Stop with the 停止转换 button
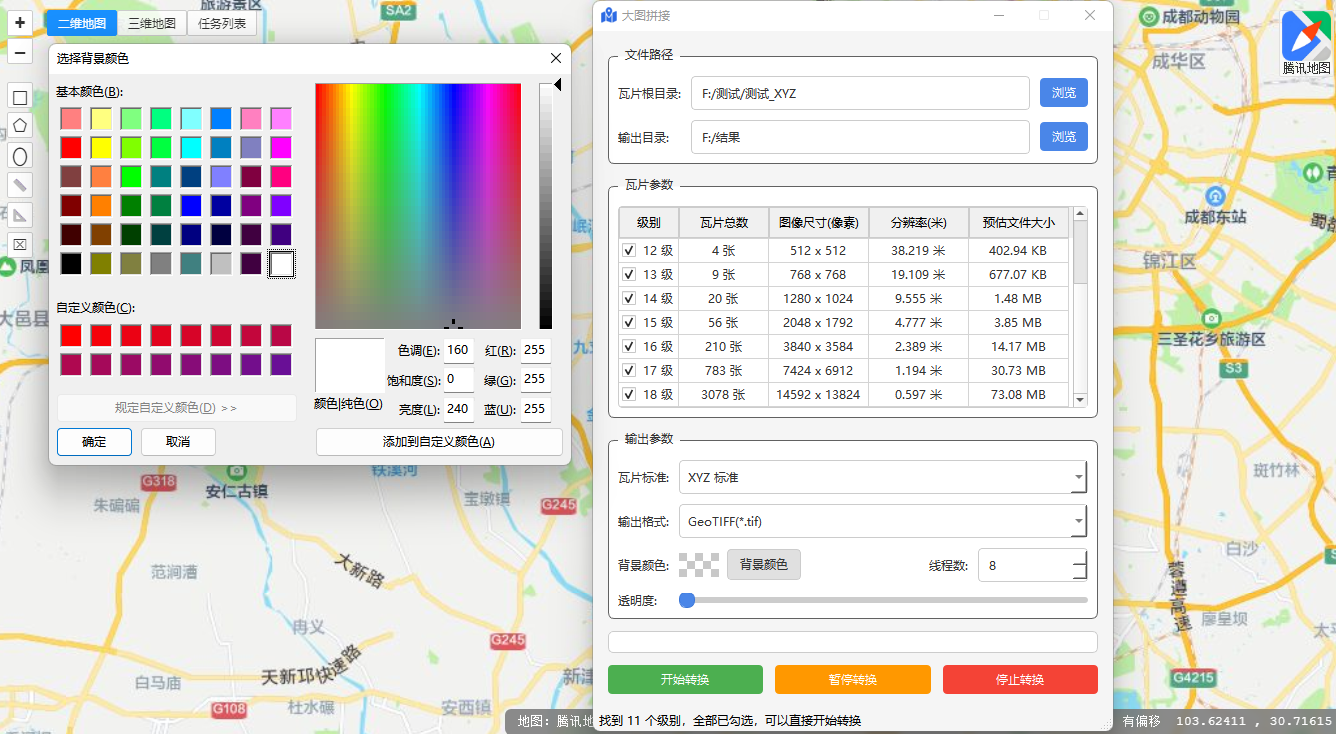 coord(1020,680)
